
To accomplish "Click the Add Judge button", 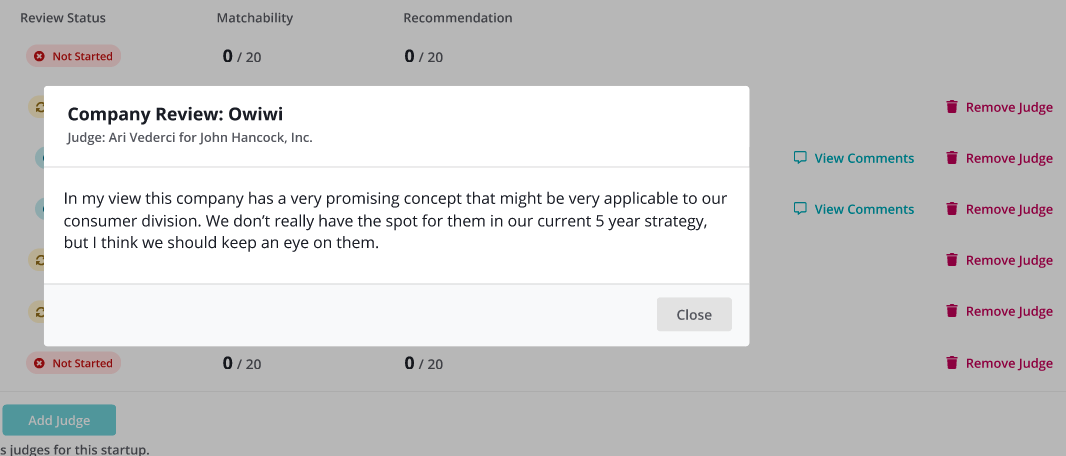I will coord(59,420).
